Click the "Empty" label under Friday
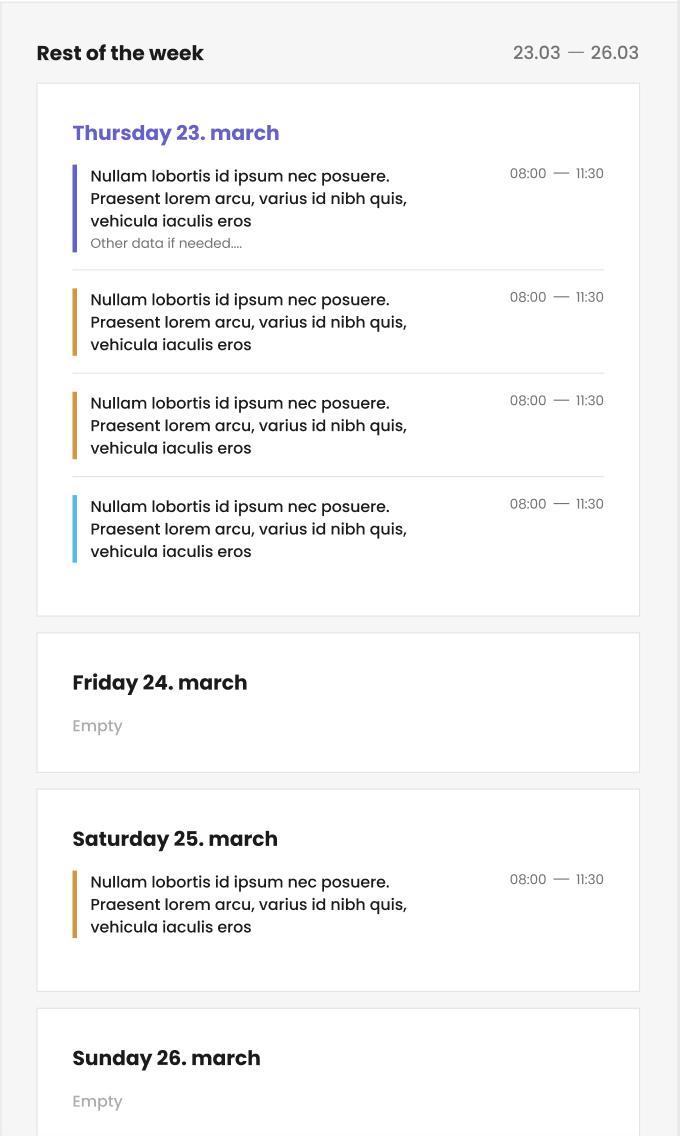The height and width of the screenshot is (1136, 680). click(x=97, y=726)
